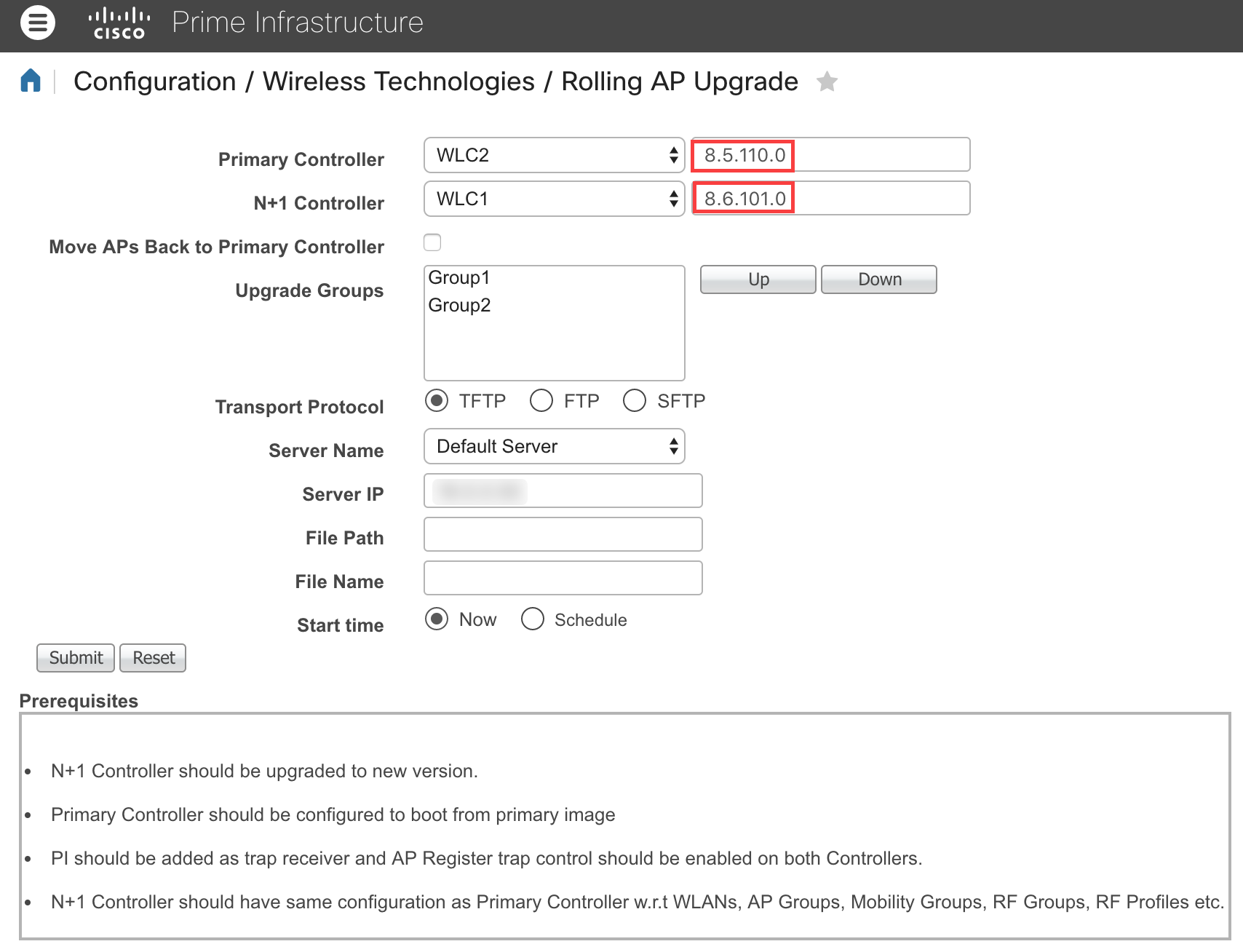1243x952 pixels.
Task: Mark page as favorite with star icon
Action: (827, 82)
